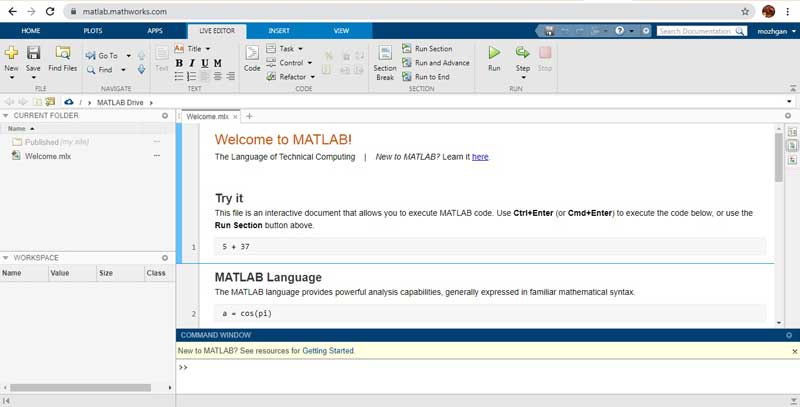The width and height of the screenshot is (800, 407).
Task: Open Welcome.mlx in Current Folder
Action: [x=48, y=156]
